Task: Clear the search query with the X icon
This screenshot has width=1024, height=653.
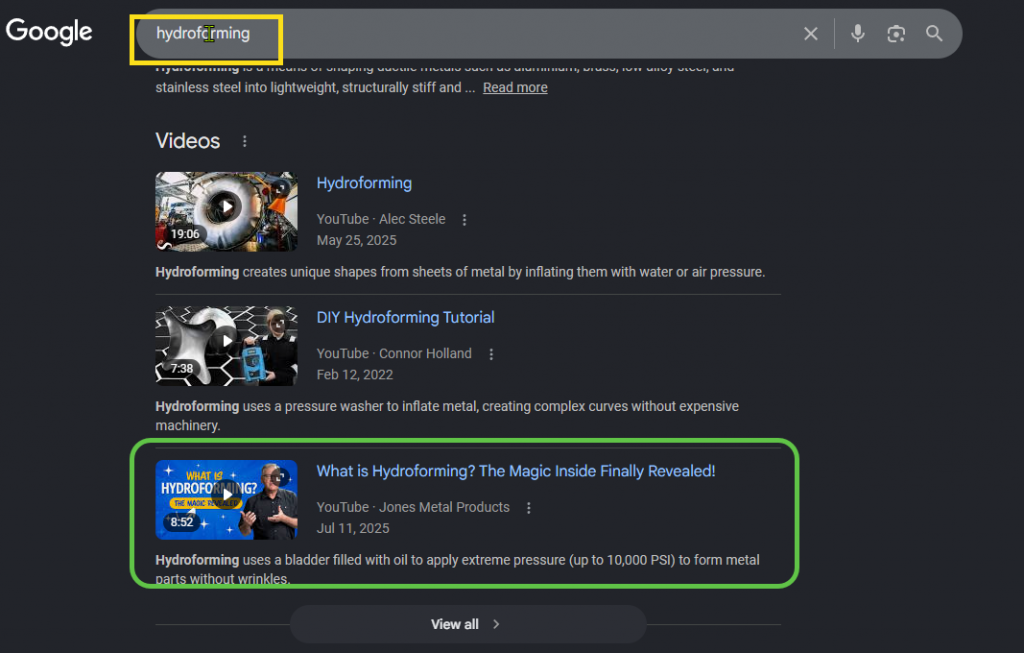Action: (x=810, y=33)
